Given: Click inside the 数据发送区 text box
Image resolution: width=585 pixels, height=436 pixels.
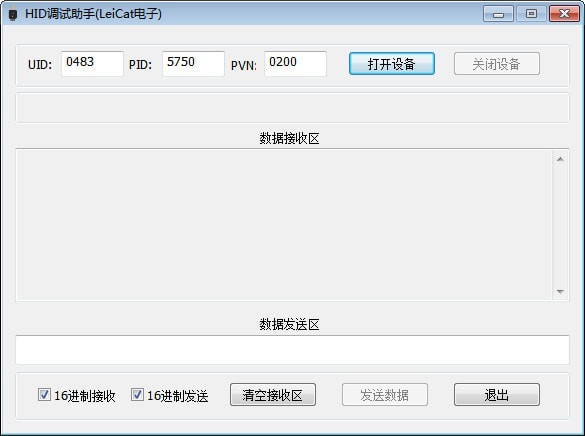Looking at the screenshot, I should click(292, 350).
